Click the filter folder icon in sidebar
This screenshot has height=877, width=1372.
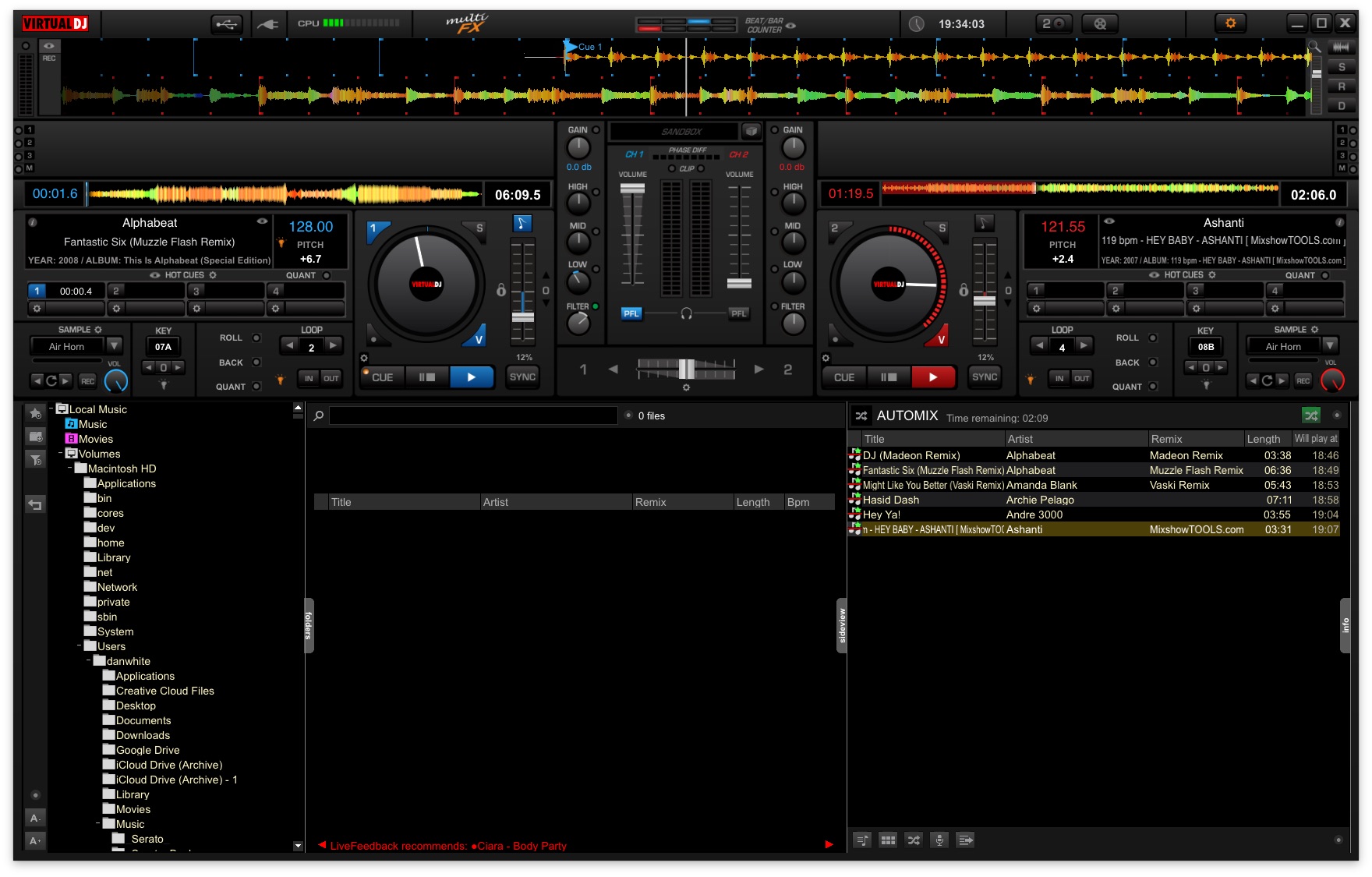pyautogui.click(x=35, y=460)
